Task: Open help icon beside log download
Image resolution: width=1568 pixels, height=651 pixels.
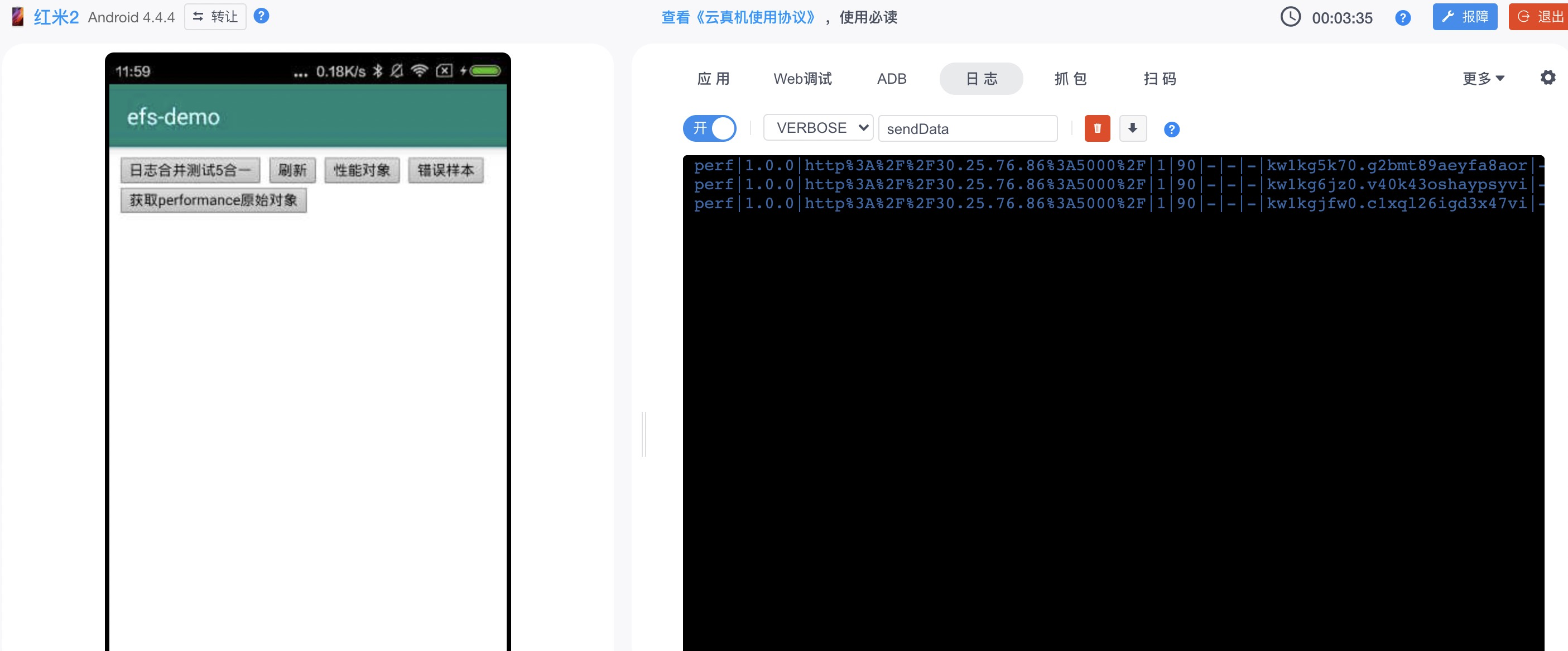Action: 1171,129
